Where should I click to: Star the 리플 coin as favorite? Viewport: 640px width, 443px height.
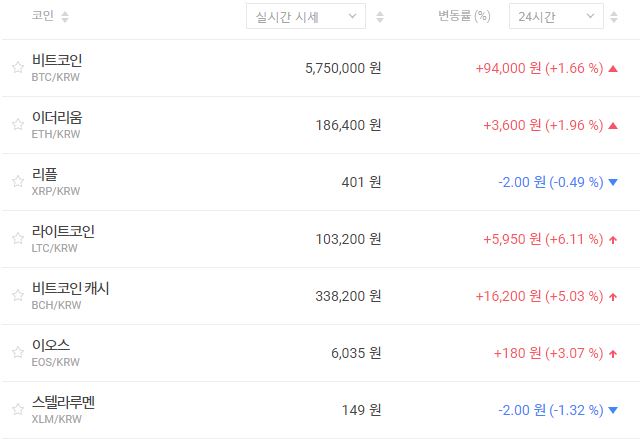click(x=17, y=182)
